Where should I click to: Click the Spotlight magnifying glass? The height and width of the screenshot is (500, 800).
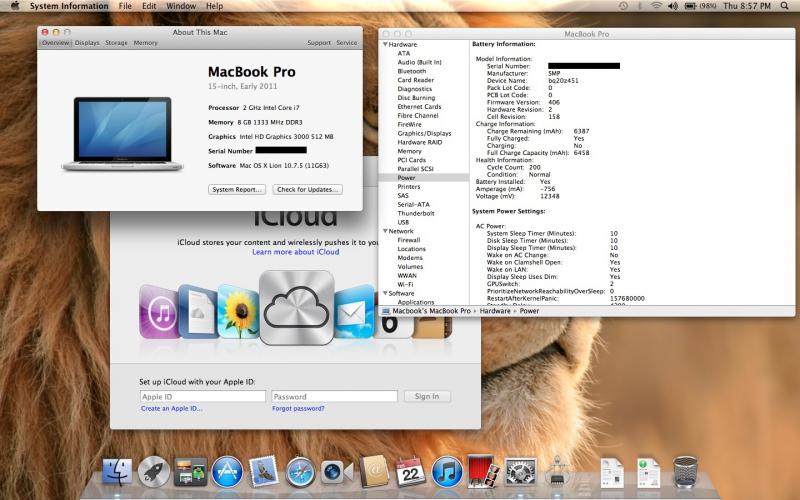[784, 6]
